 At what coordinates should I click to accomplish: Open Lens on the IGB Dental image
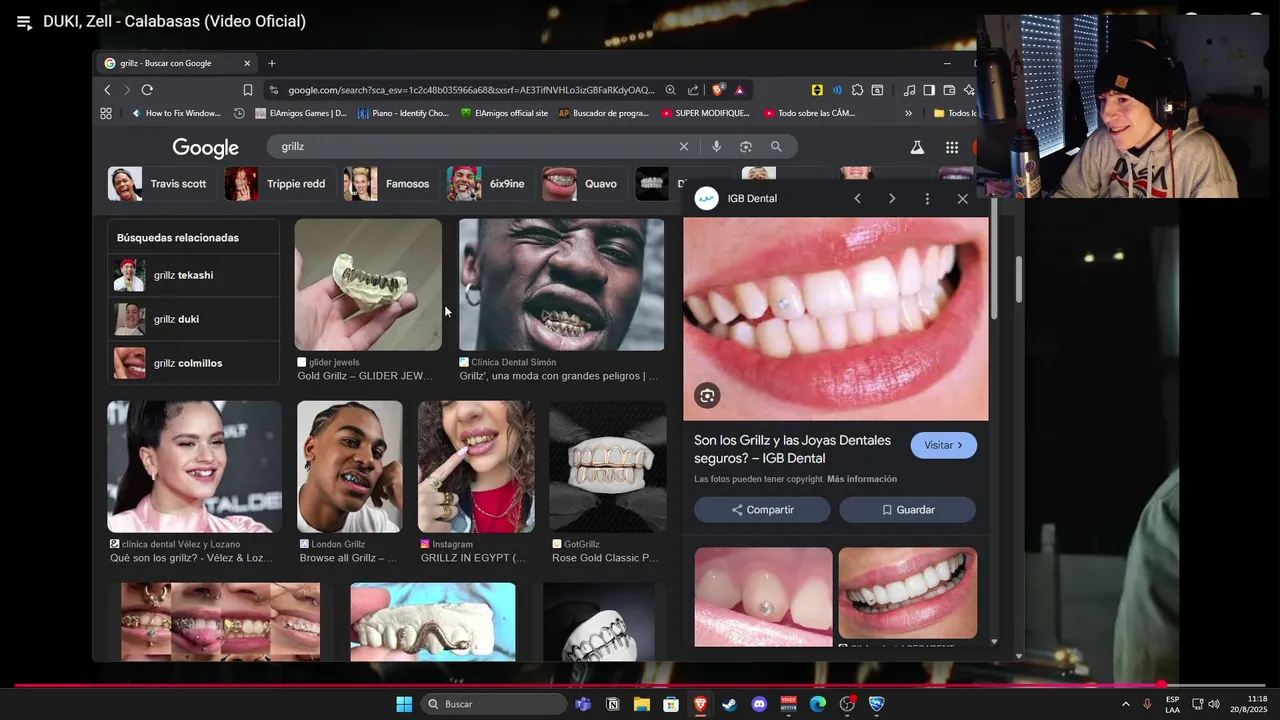(707, 395)
